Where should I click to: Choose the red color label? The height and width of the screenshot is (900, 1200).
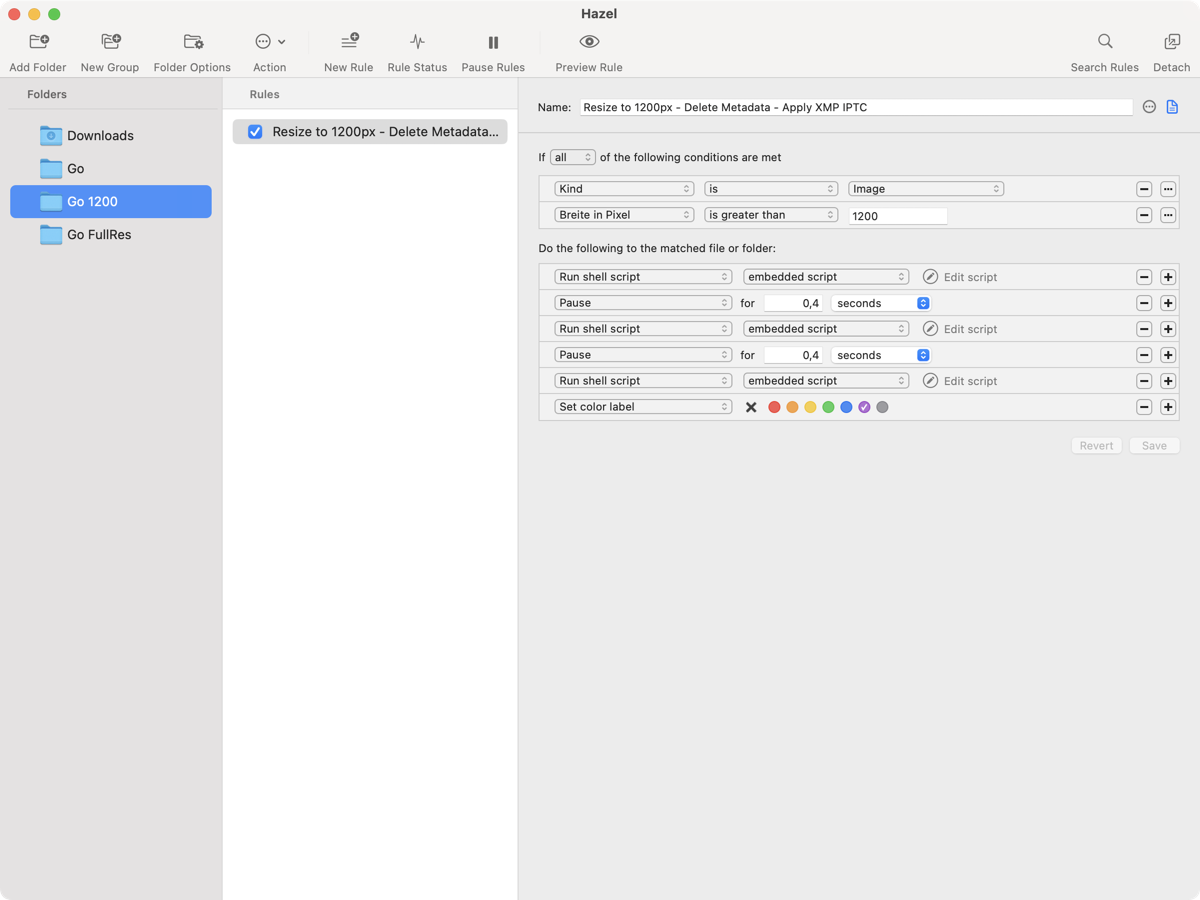(x=774, y=407)
